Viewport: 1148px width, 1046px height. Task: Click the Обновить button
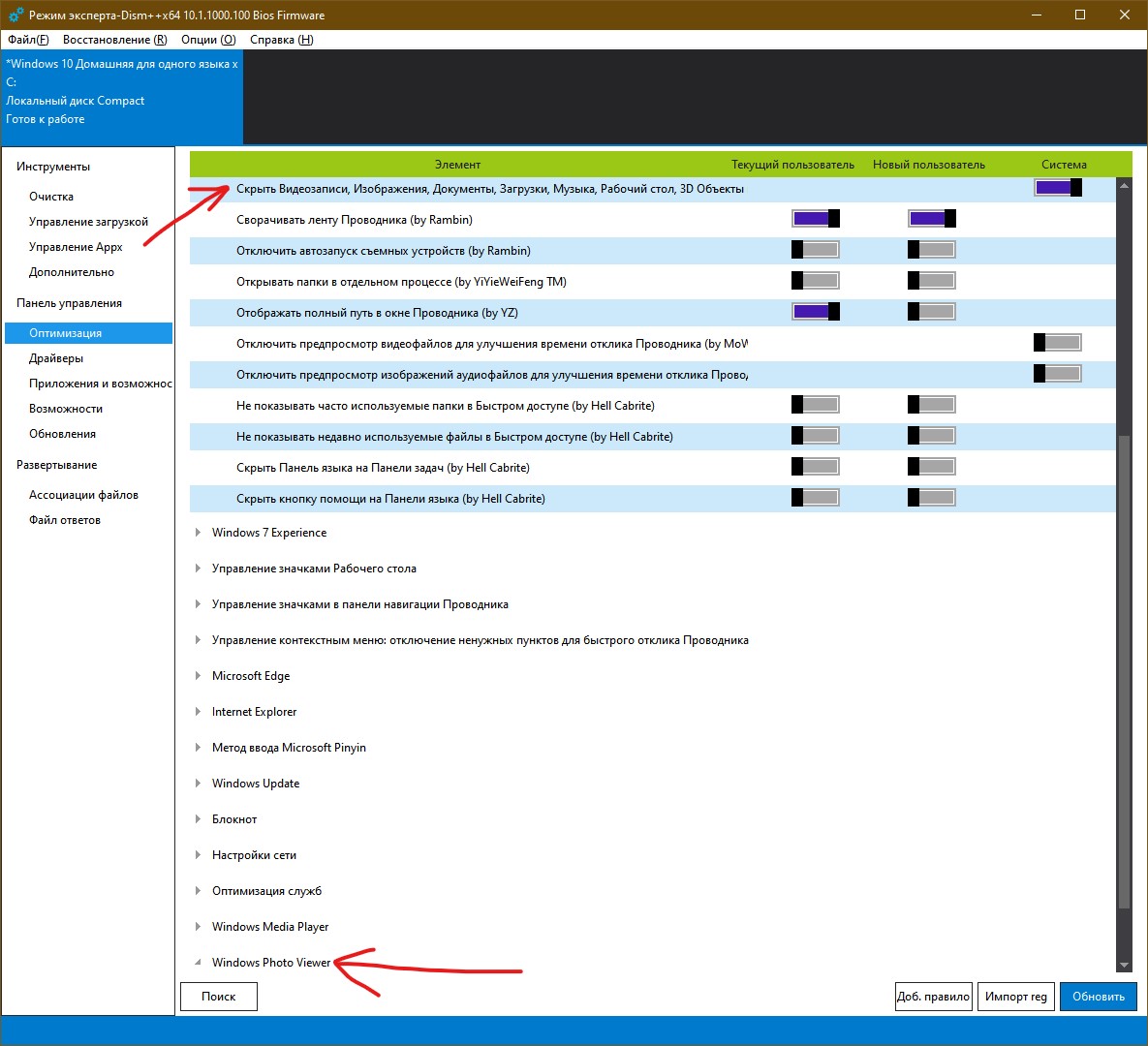(x=1098, y=997)
